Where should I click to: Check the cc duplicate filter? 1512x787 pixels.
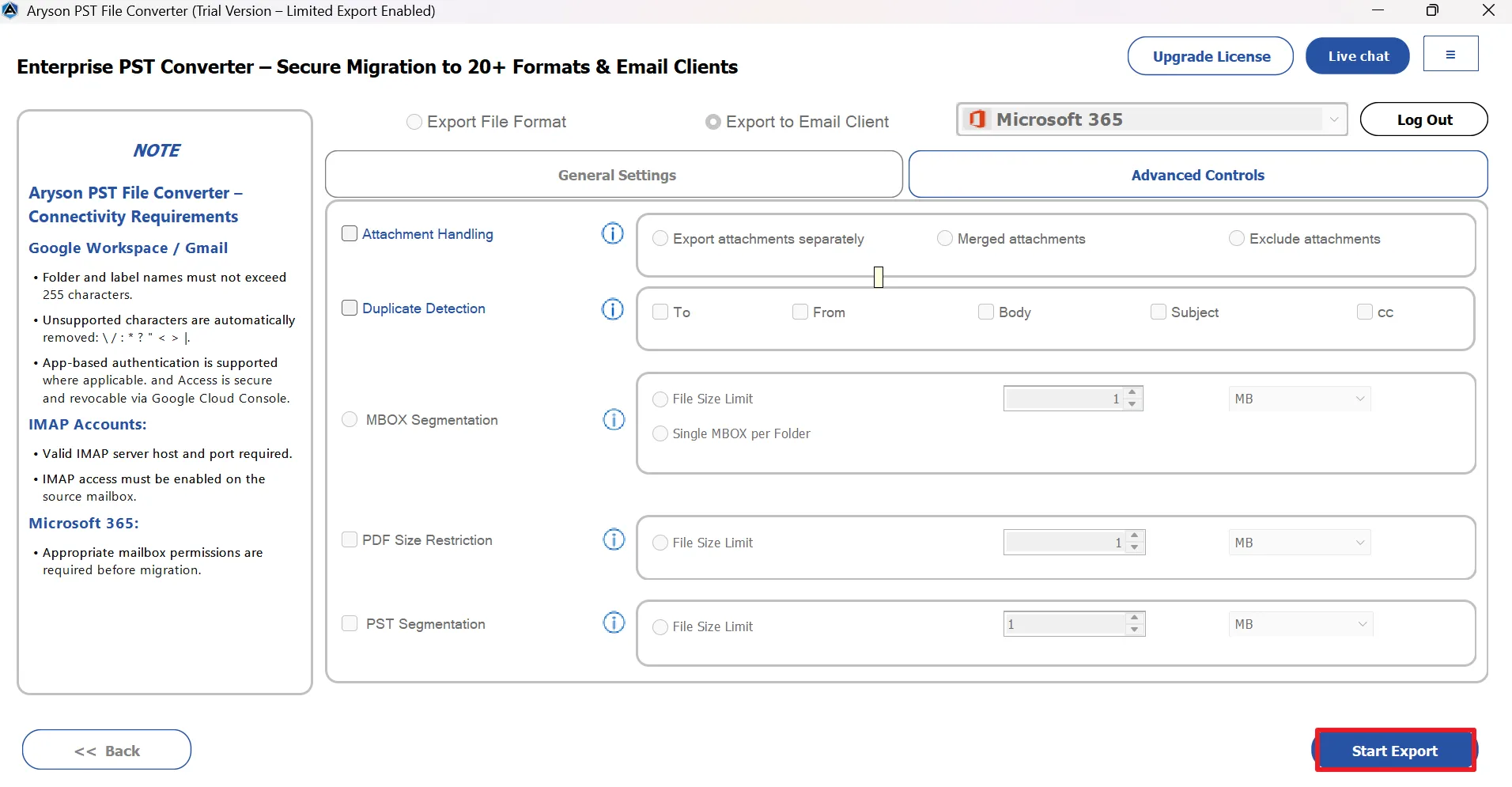coord(1365,312)
